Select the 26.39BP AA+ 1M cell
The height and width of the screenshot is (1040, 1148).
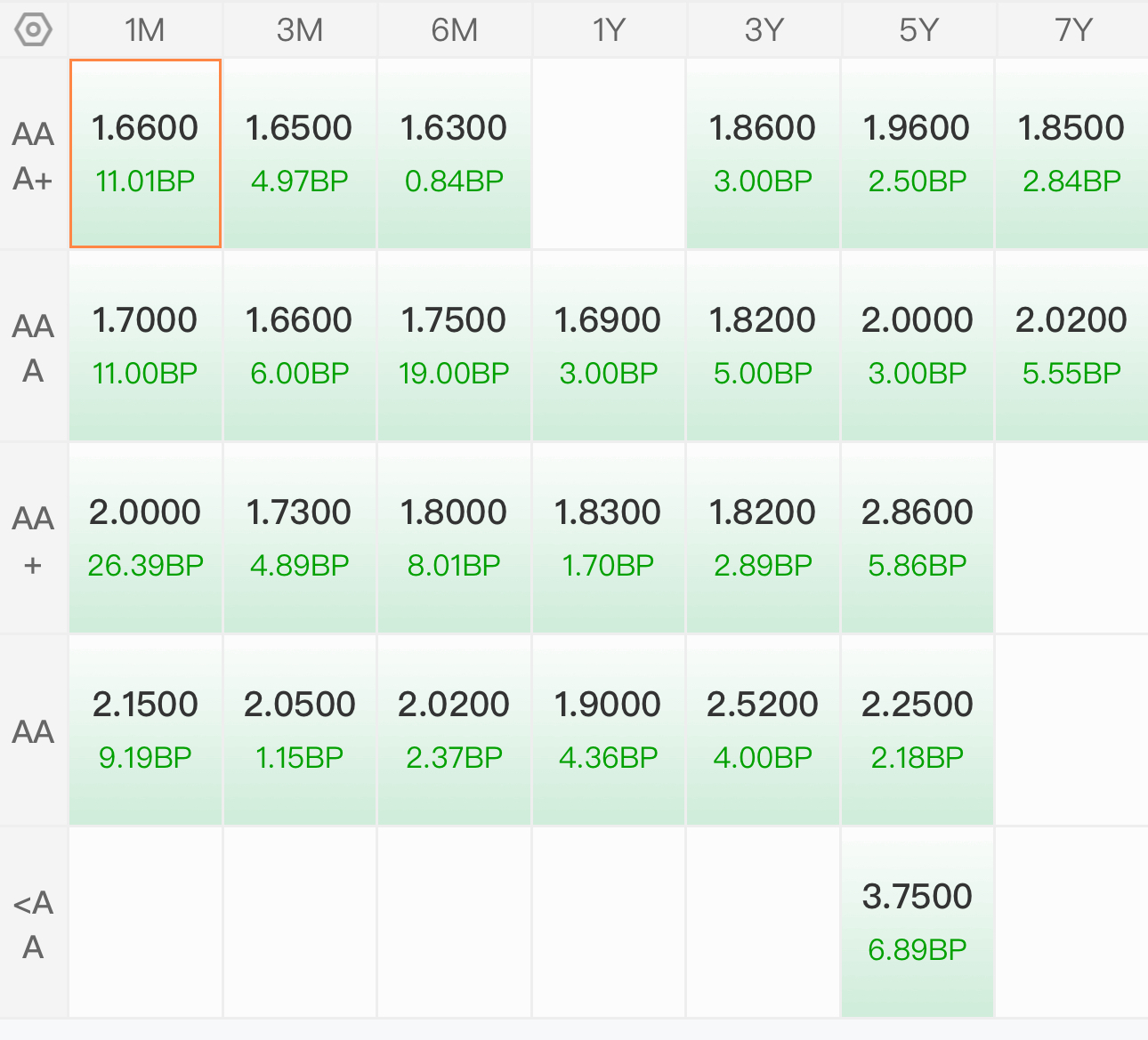pyautogui.click(x=145, y=538)
